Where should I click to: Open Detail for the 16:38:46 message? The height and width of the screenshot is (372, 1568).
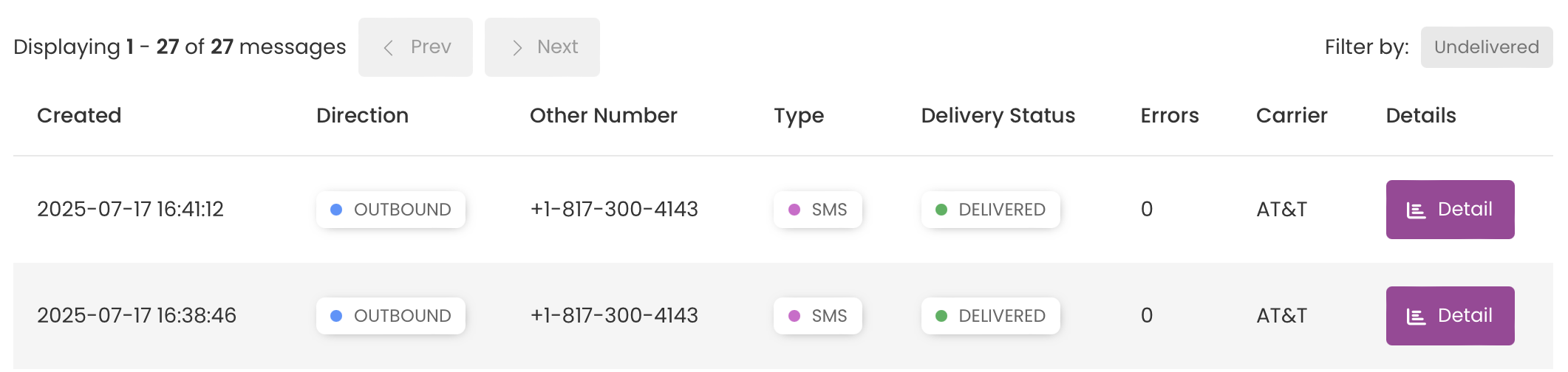1450,316
